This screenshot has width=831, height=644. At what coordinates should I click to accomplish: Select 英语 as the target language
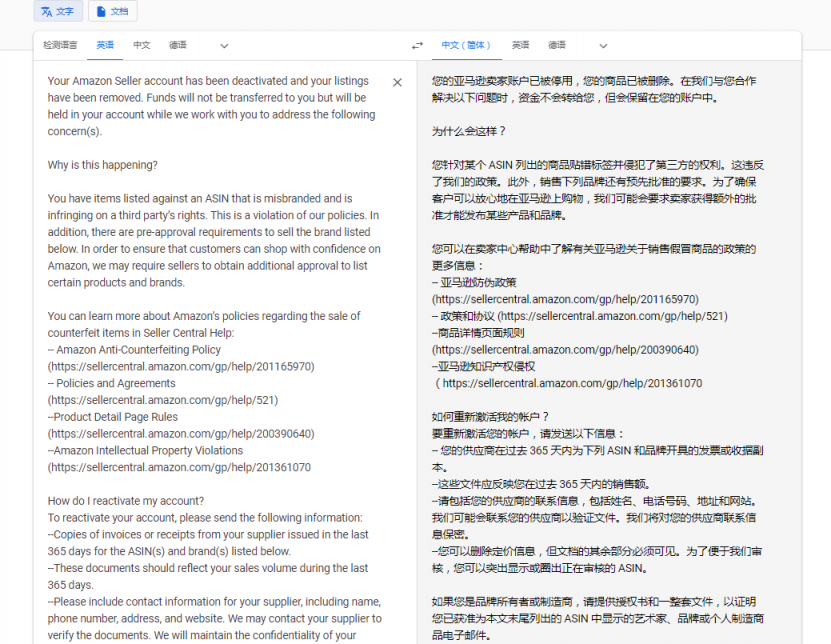pyautogui.click(x=520, y=45)
